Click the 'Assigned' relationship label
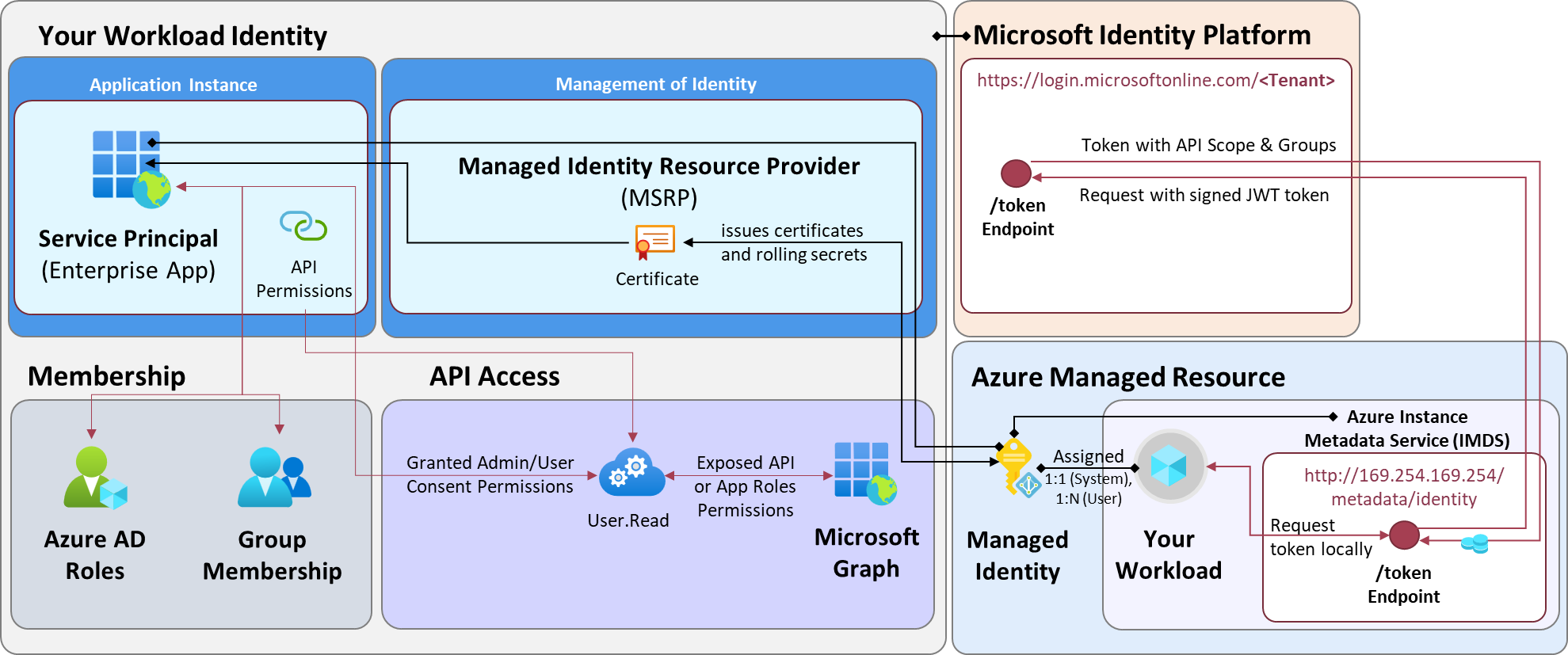1568x655 pixels. [1088, 456]
